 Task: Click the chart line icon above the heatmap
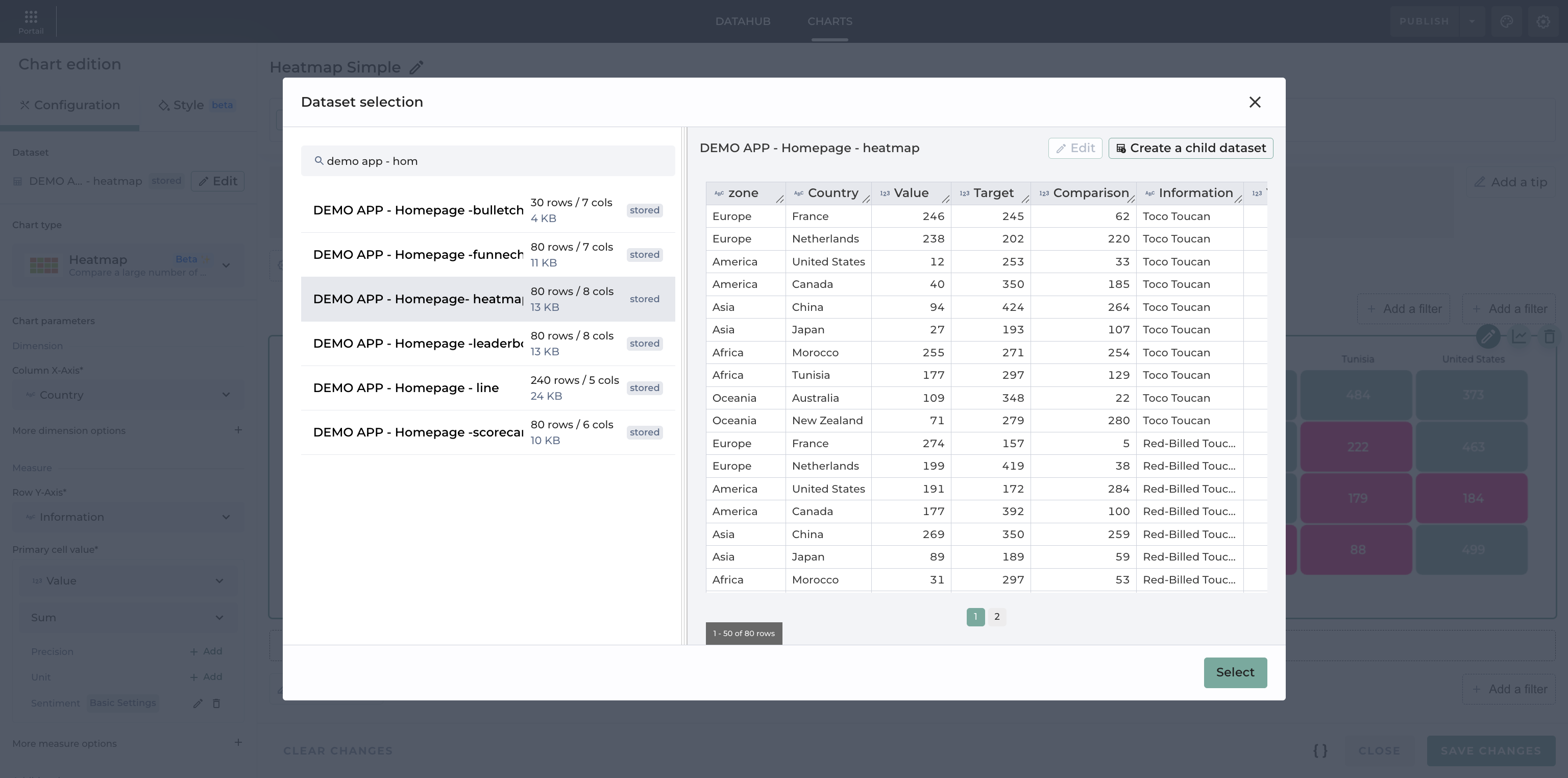pos(1520,336)
